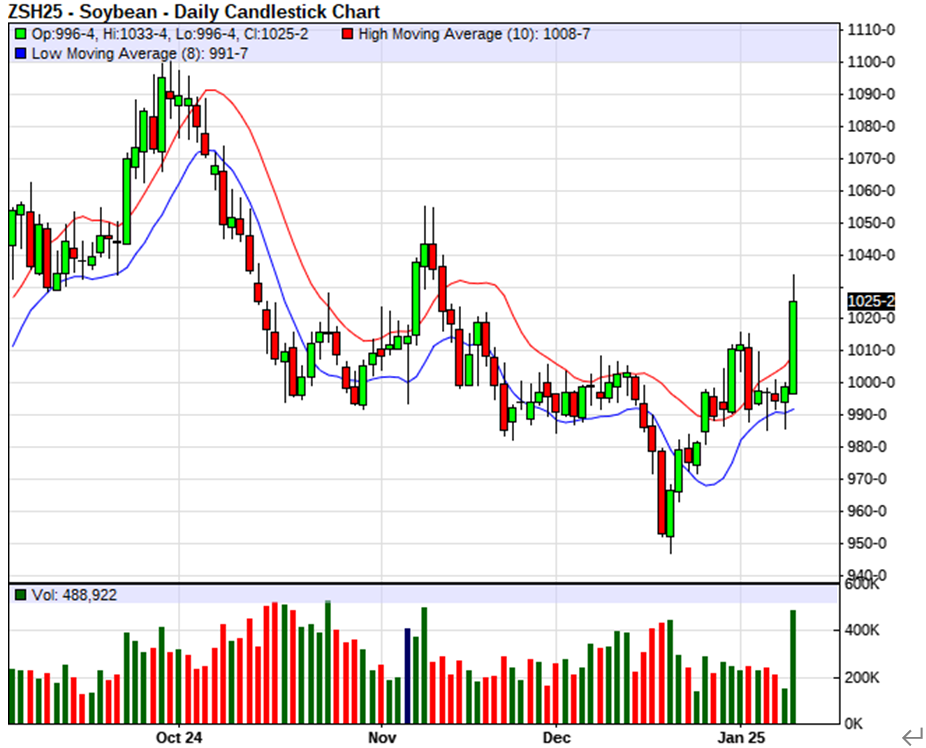Click the return arrow icon at bottom right

[x=911, y=738]
